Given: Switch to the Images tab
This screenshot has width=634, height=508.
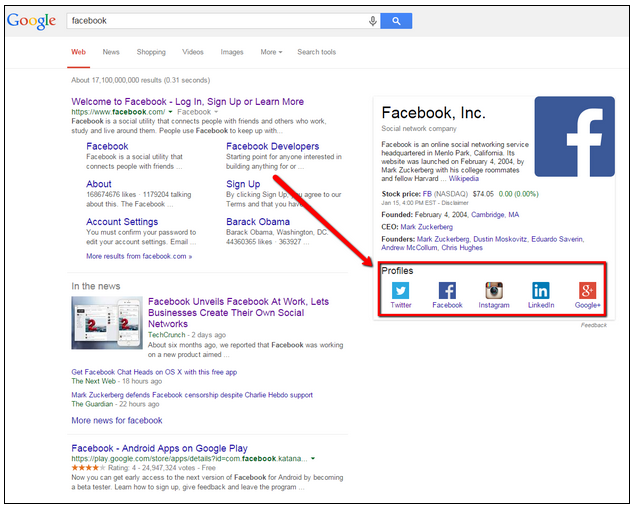Looking at the screenshot, I should click(232, 52).
